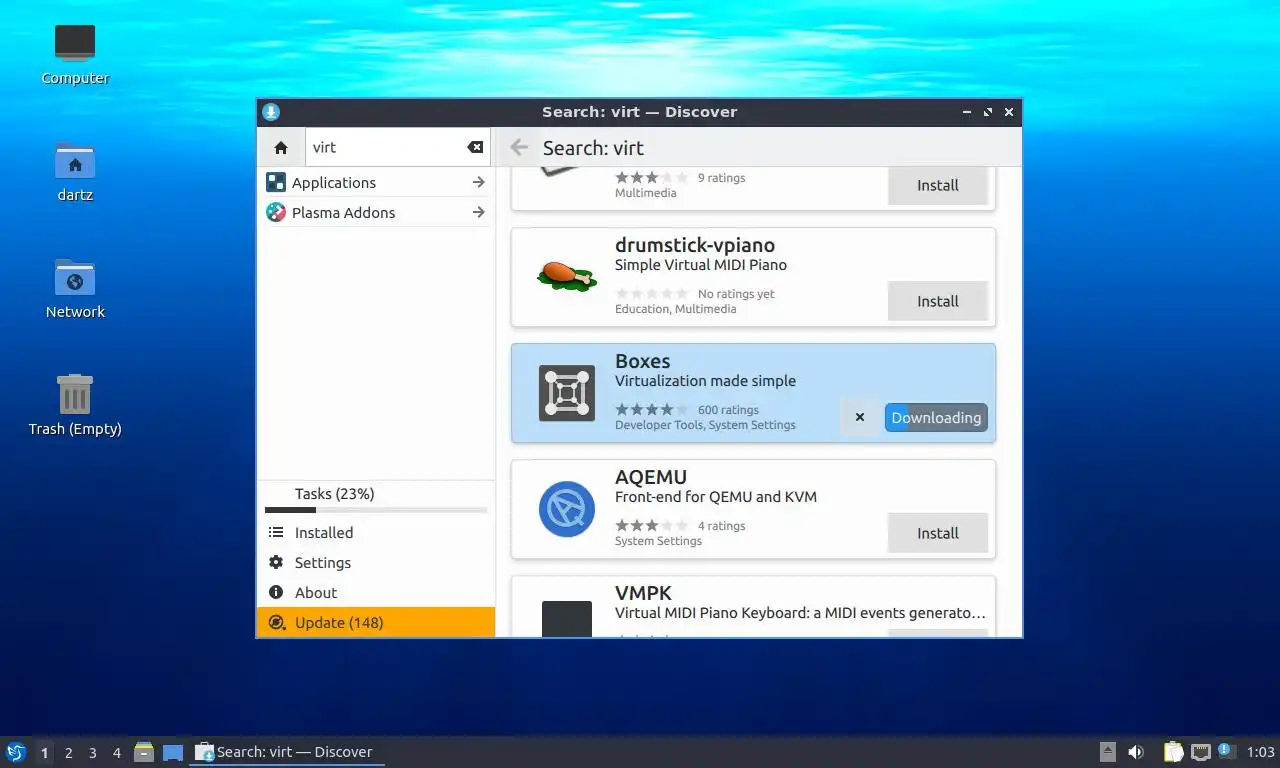Click 'Developer Tools, System Settings' text
The width and height of the screenshot is (1280, 768).
(705, 425)
